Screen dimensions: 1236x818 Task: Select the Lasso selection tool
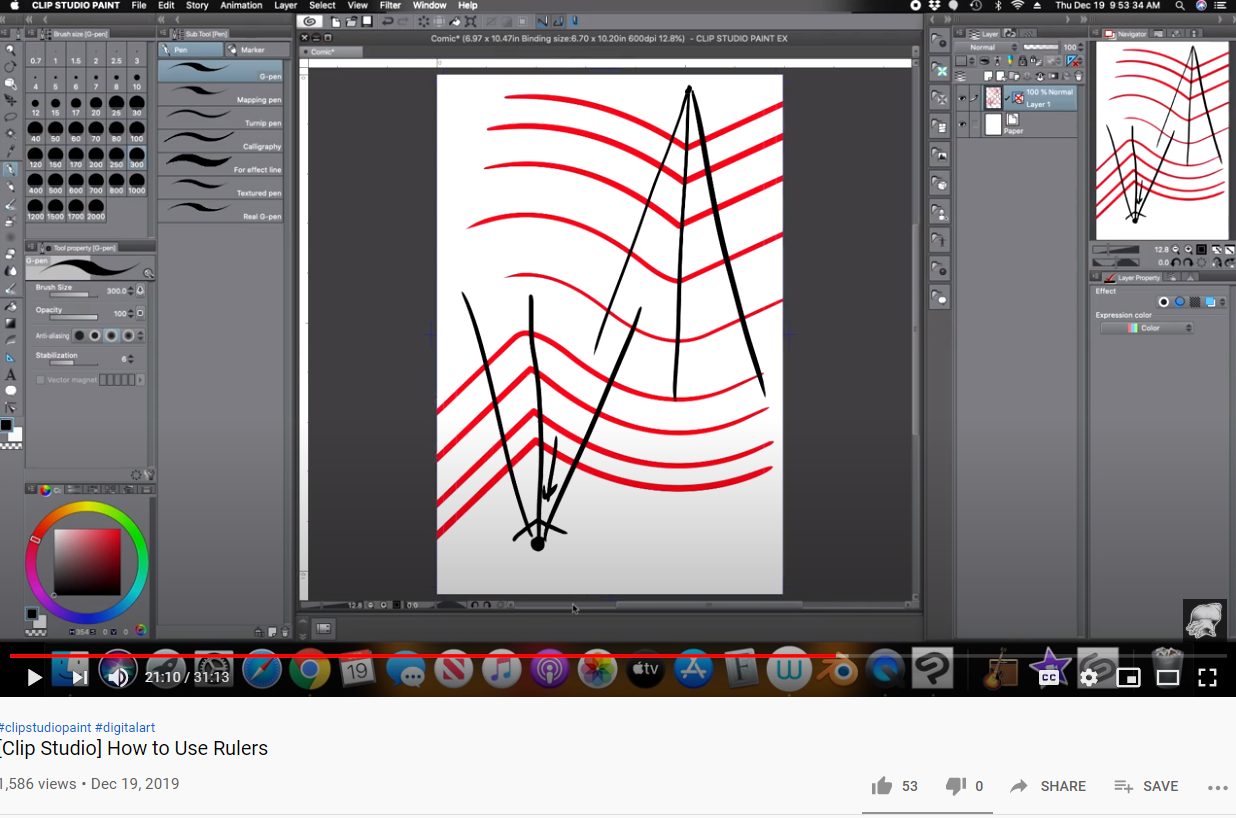click(10, 117)
